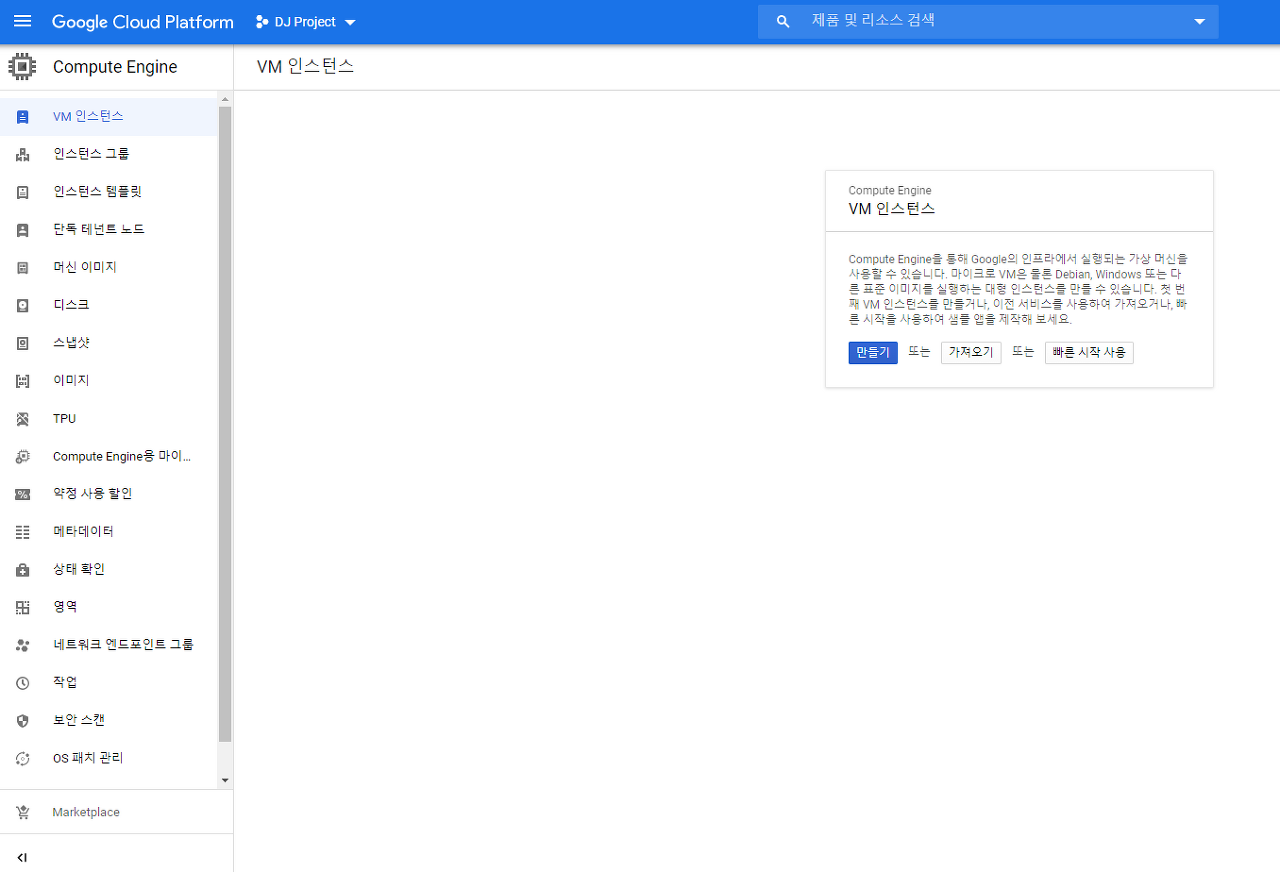Click the 만들기 create button

(x=873, y=353)
